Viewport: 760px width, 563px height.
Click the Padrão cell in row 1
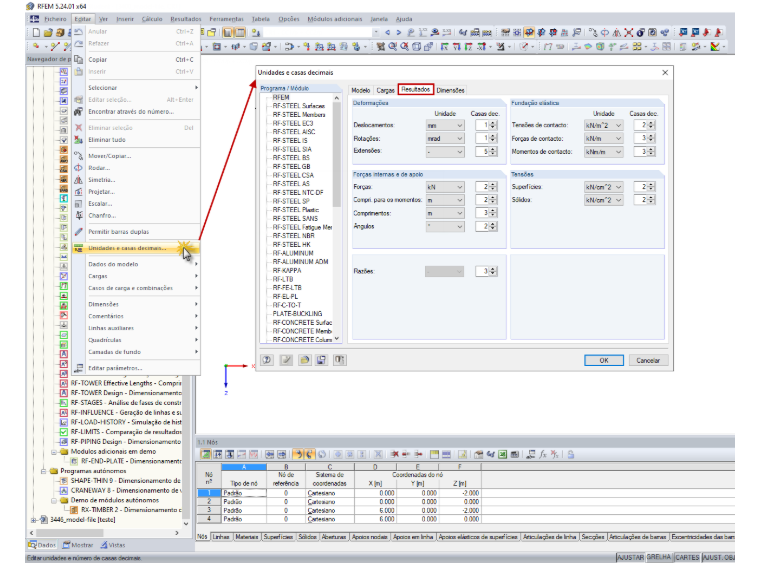point(244,493)
